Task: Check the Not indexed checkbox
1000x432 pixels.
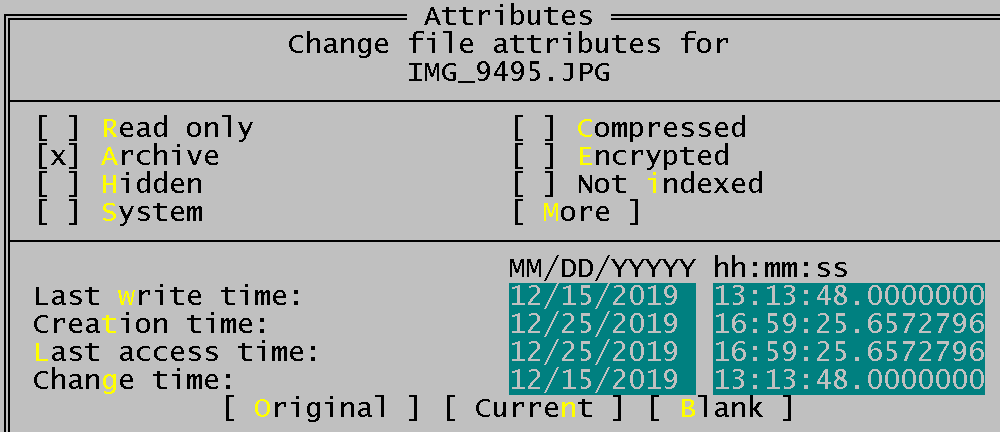Action: coord(534,185)
